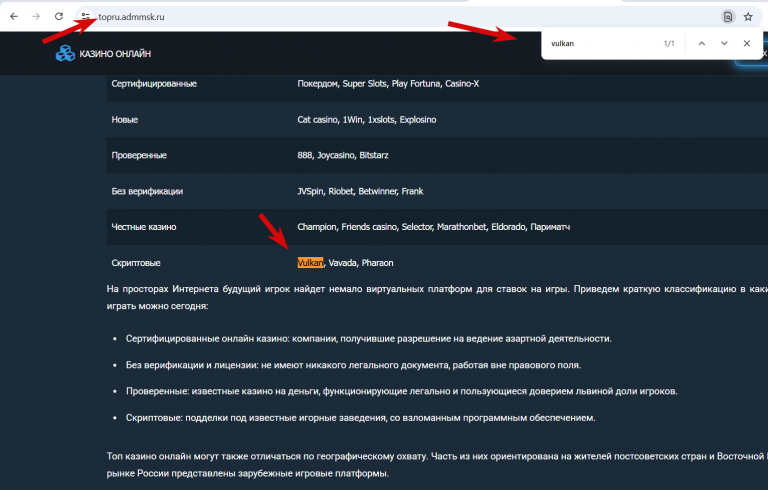Click the 'Champion, Friends casino' list cell
Screen dimensions: 768x490
click(433, 227)
